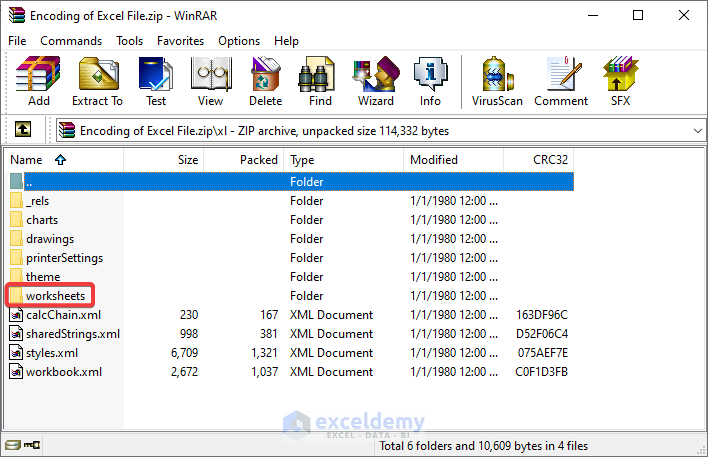Sort by the Modified column header
Image resolution: width=708 pixels, height=457 pixels.
(453, 160)
